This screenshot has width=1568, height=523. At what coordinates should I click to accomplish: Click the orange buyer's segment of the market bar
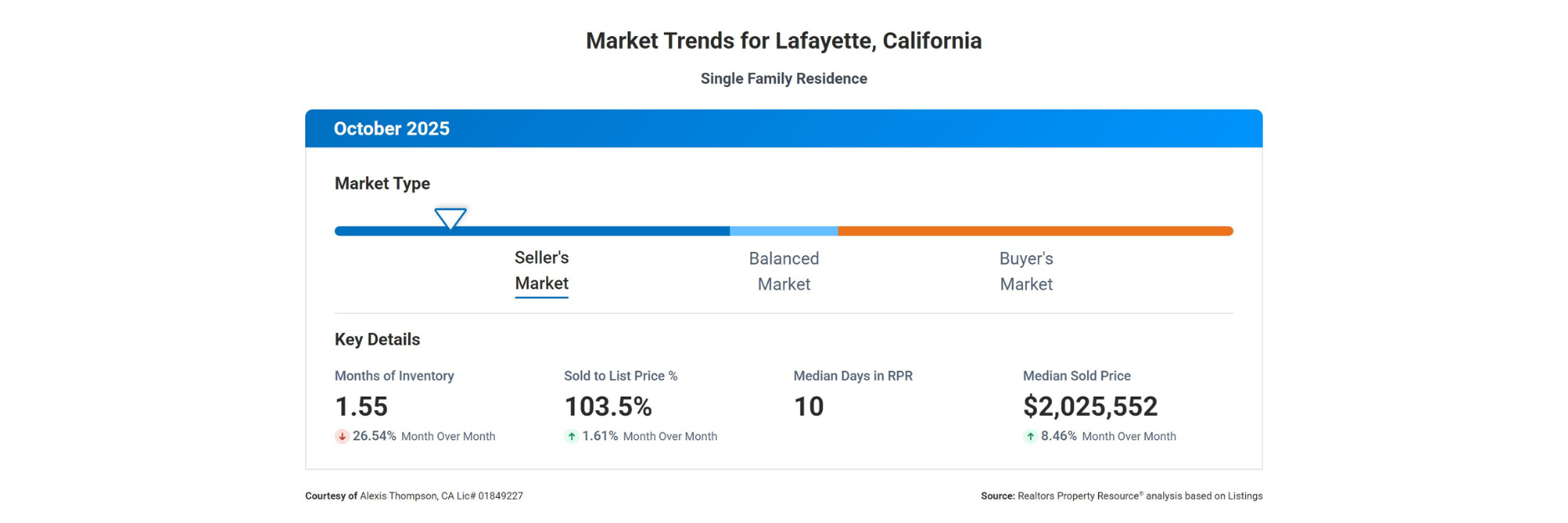tap(1035, 231)
